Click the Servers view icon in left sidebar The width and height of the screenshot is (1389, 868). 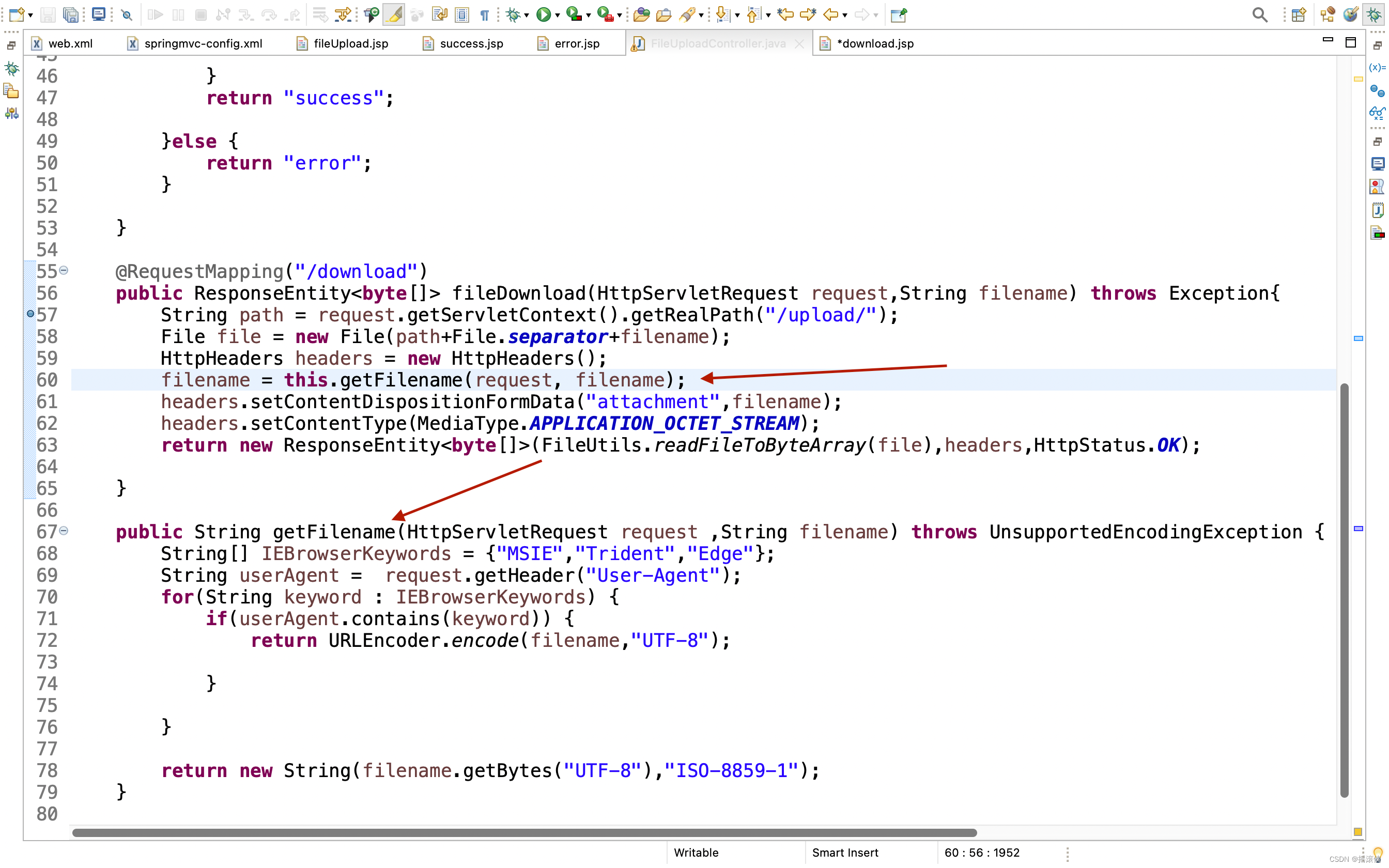click(x=11, y=113)
